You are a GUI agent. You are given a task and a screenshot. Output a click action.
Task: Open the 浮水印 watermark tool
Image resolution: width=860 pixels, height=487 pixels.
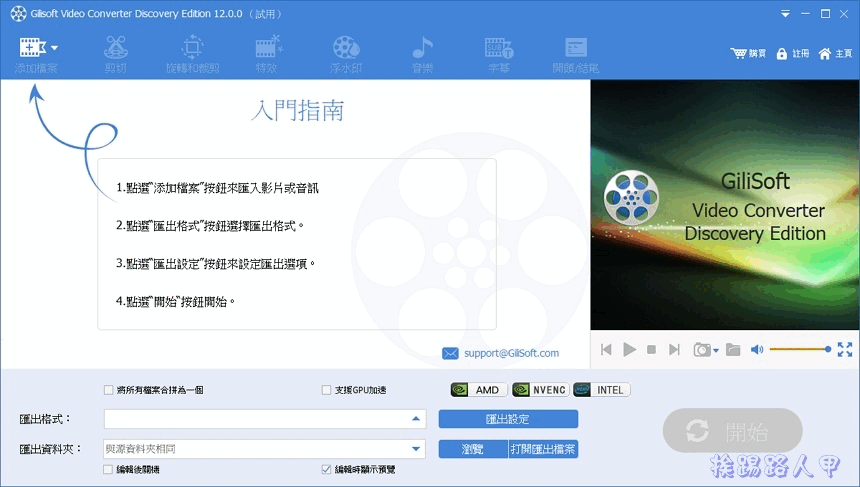(346, 55)
